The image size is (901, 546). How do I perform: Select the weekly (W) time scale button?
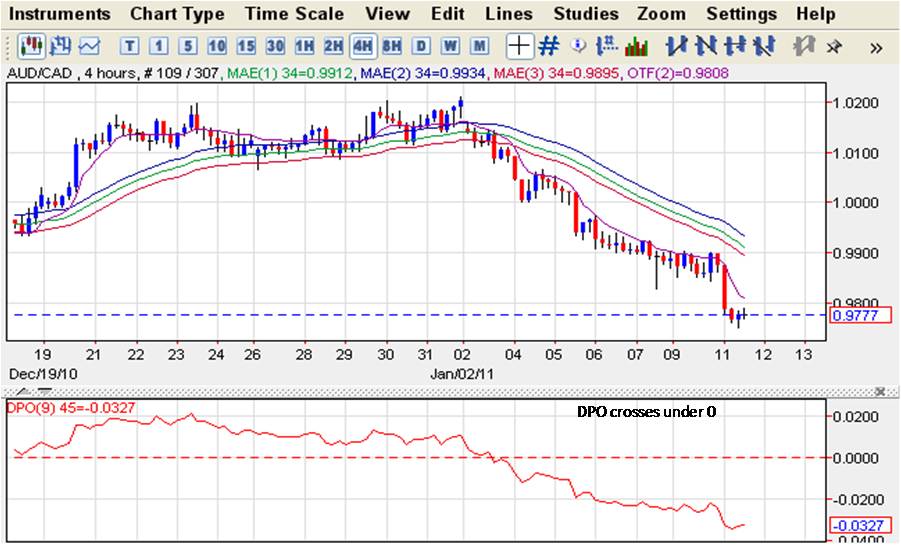point(450,46)
